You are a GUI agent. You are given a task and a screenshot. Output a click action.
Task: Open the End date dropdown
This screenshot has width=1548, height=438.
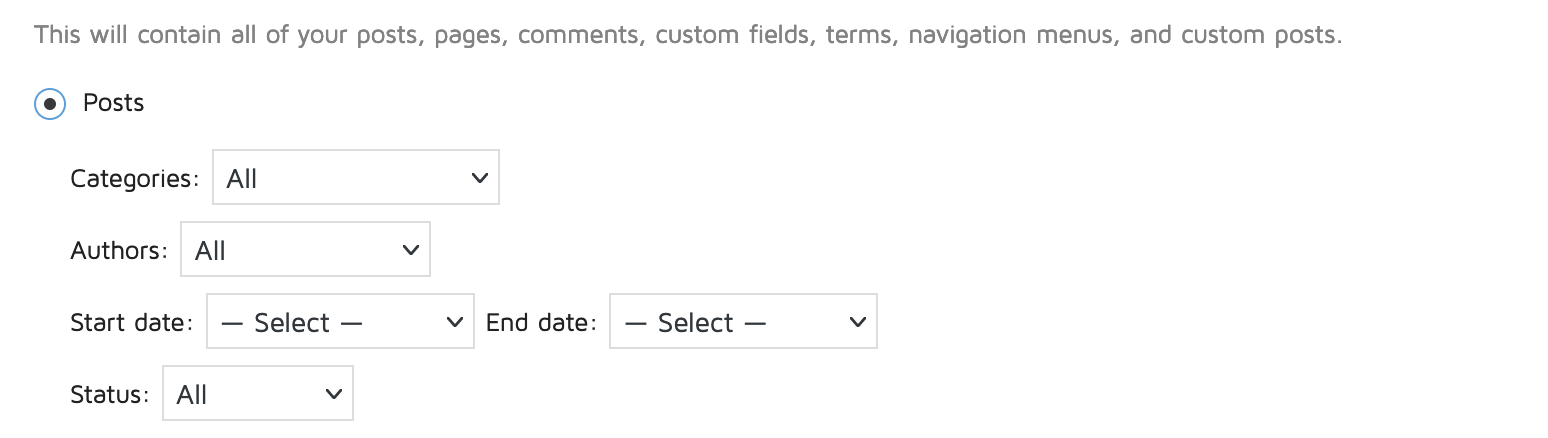[742, 322]
